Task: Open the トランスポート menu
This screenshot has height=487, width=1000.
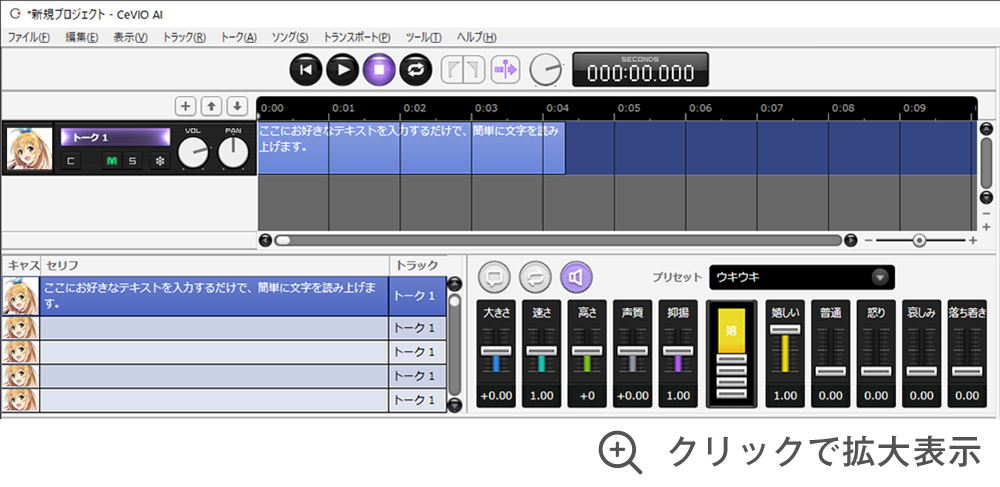Action: tap(357, 37)
